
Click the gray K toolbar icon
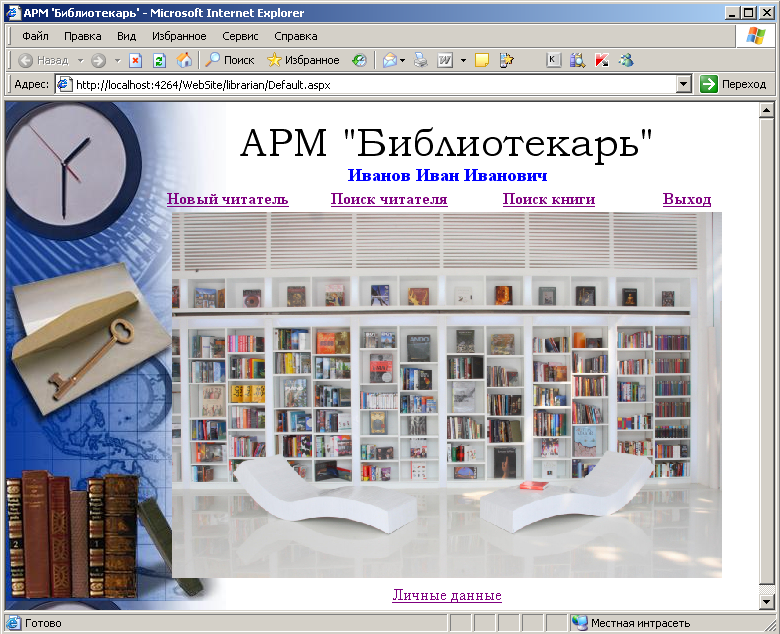pos(553,60)
